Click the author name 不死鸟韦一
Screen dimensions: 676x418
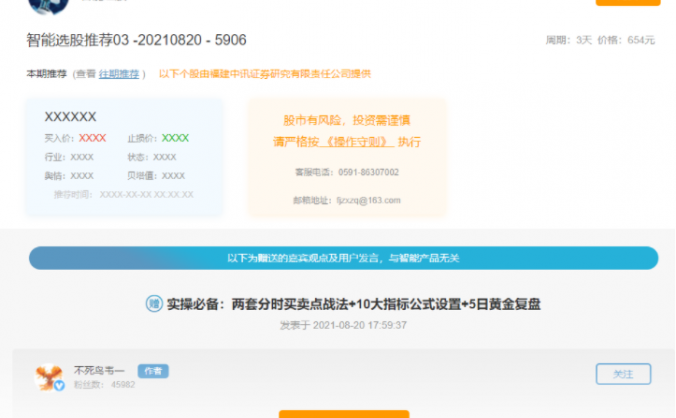click(x=100, y=370)
